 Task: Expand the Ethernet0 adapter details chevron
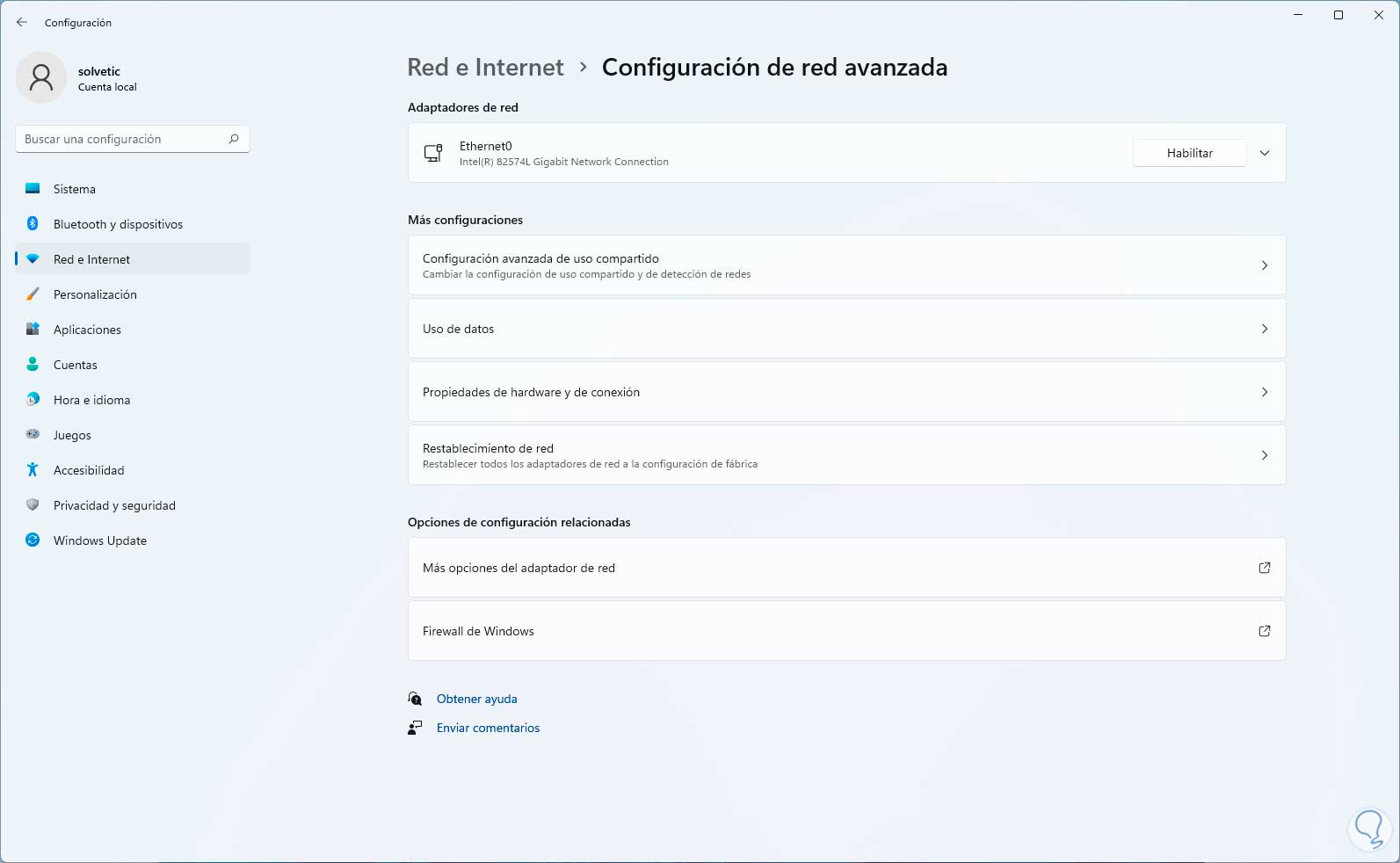pyautogui.click(x=1265, y=153)
